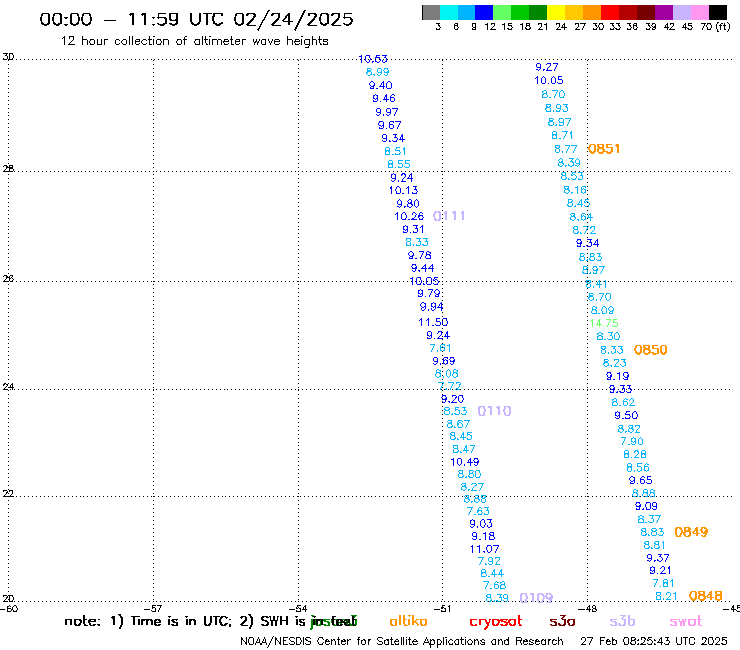
Task: Click the cyan 6 ft legend swatch
Action: [449, 12]
